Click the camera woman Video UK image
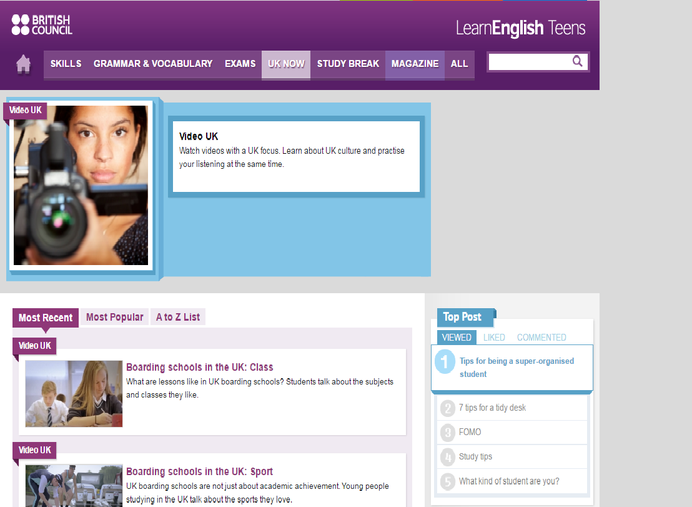692x507 pixels. (81, 185)
